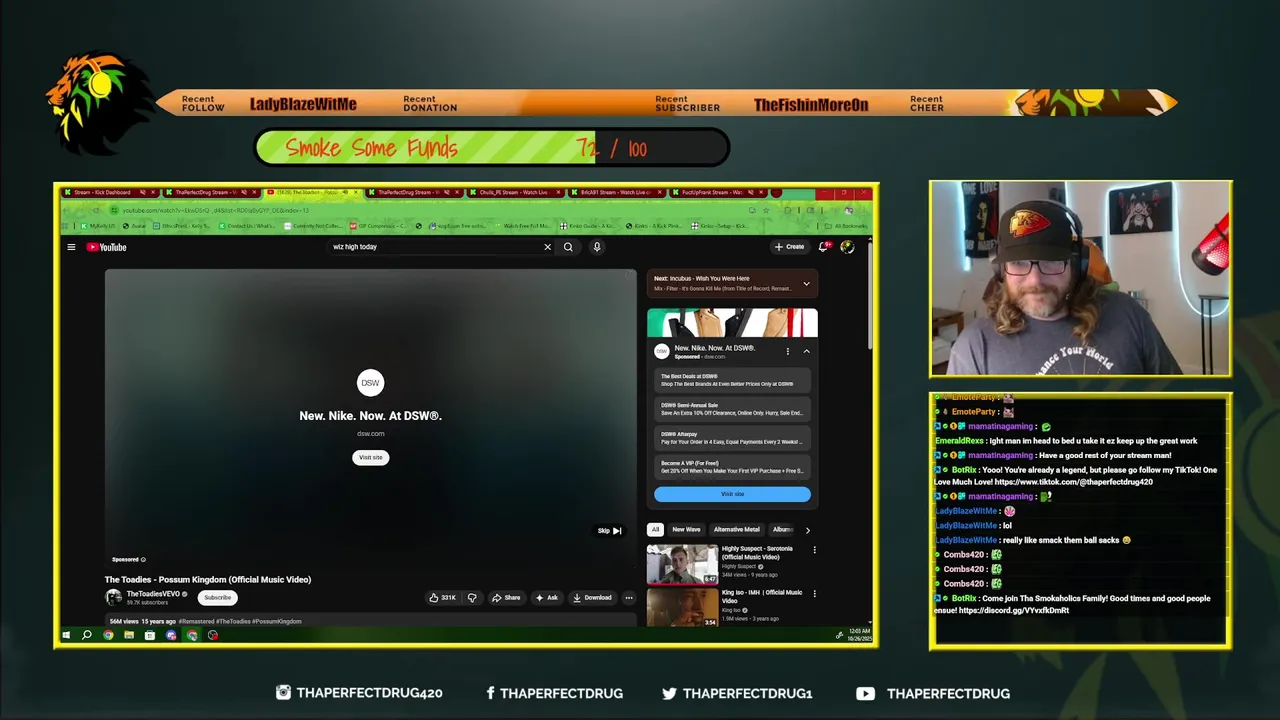This screenshot has height=720, width=1280.
Task: Switch to 'FuctUpFrank Stream' browser tab
Action: pyautogui.click(x=719, y=192)
